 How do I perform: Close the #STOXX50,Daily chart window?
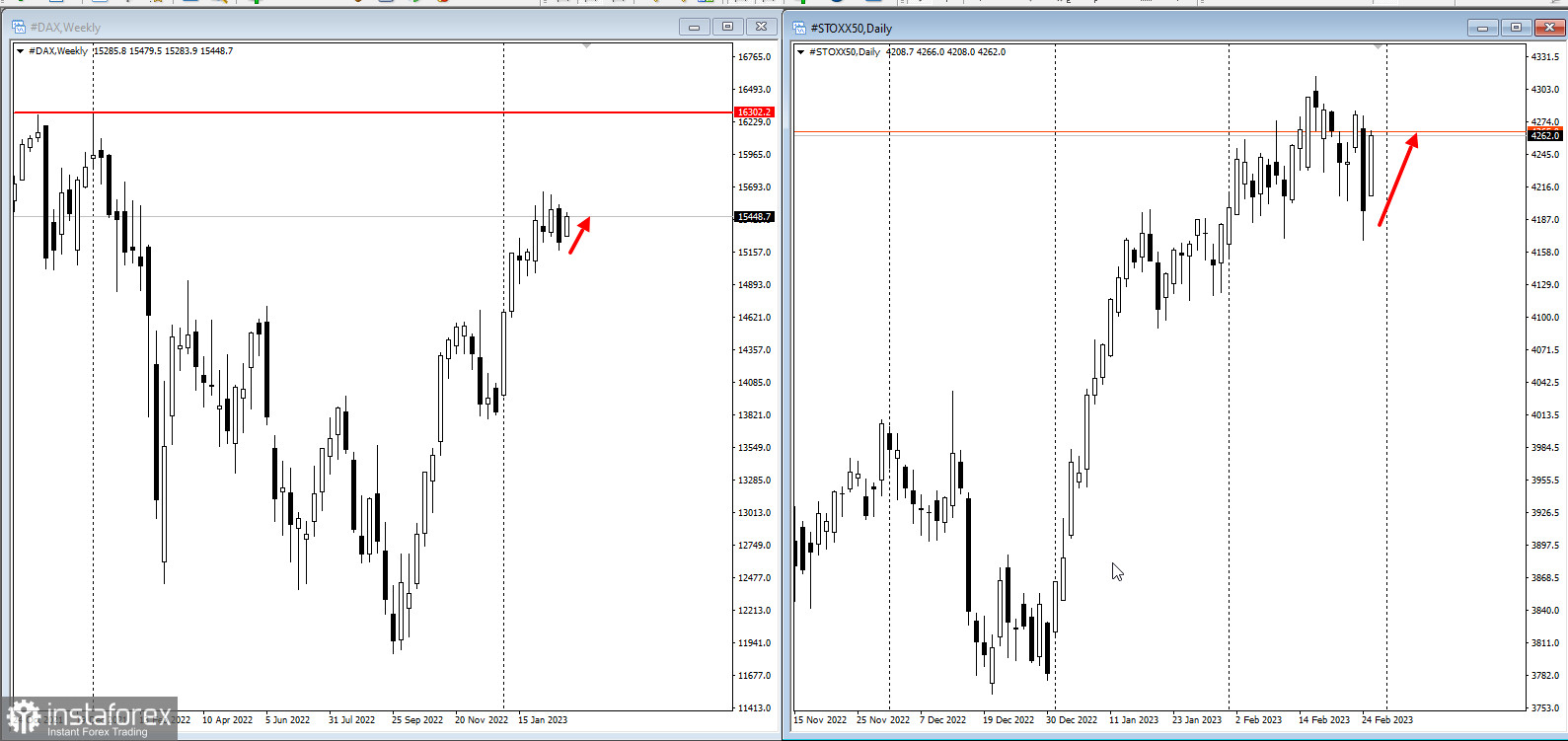pos(1550,28)
